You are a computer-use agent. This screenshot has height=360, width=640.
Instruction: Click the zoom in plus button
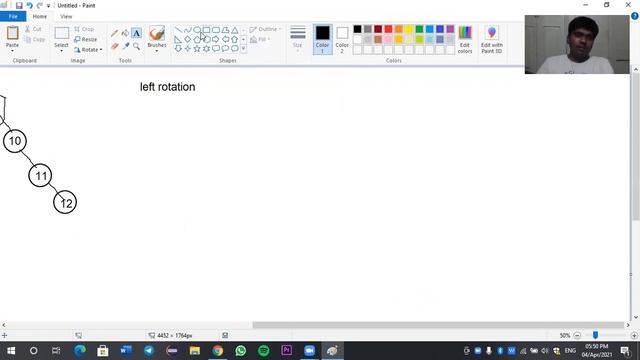pos(634,336)
